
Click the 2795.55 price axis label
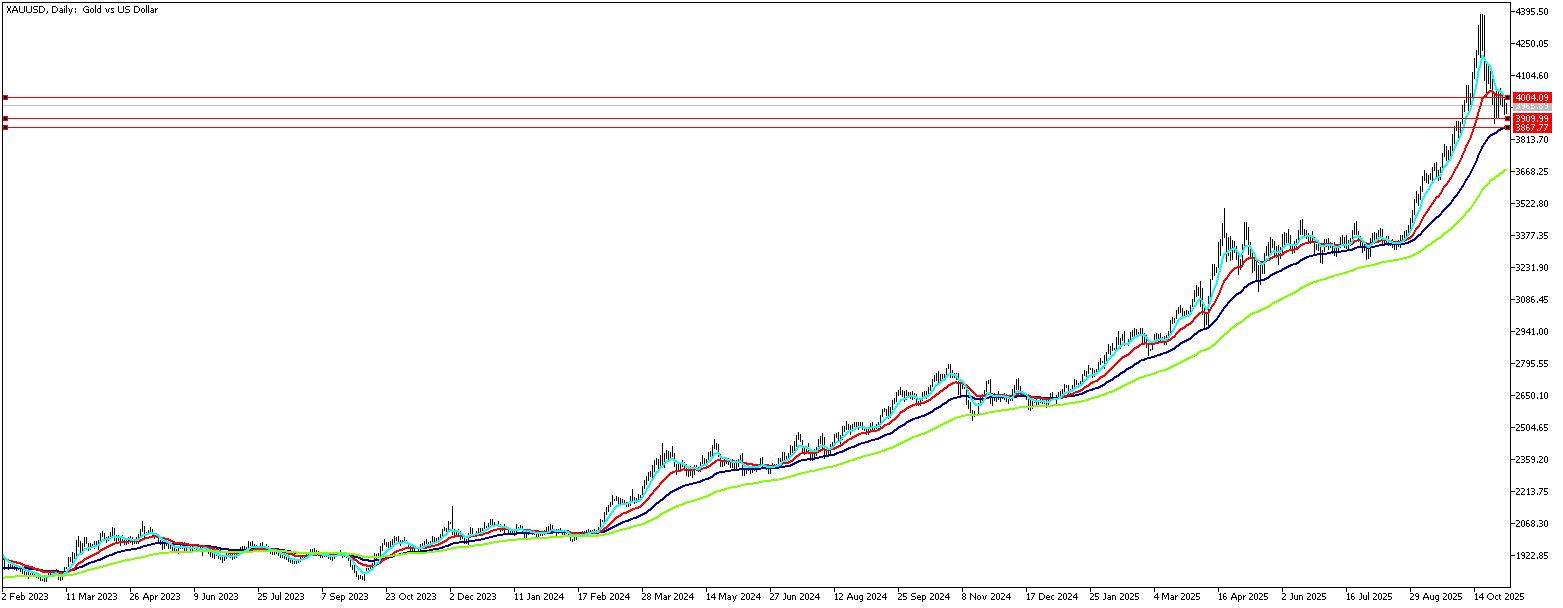pos(1533,364)
